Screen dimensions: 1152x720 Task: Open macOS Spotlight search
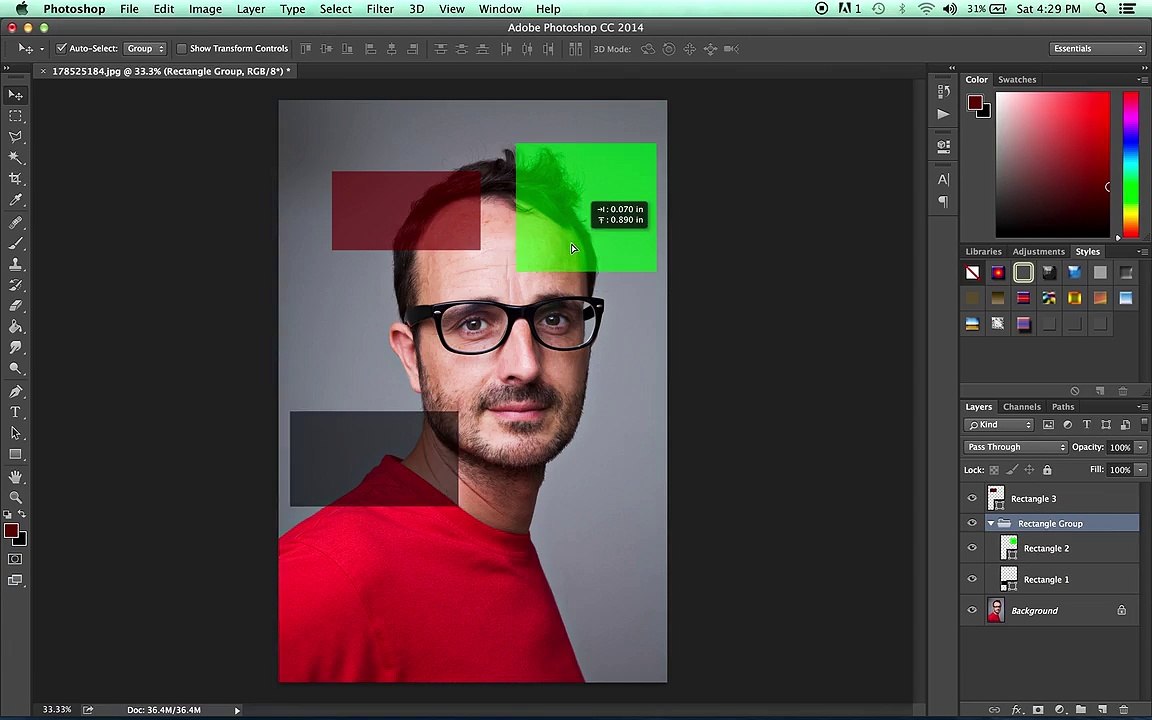pyautogui.click(x=1101, y=9)
